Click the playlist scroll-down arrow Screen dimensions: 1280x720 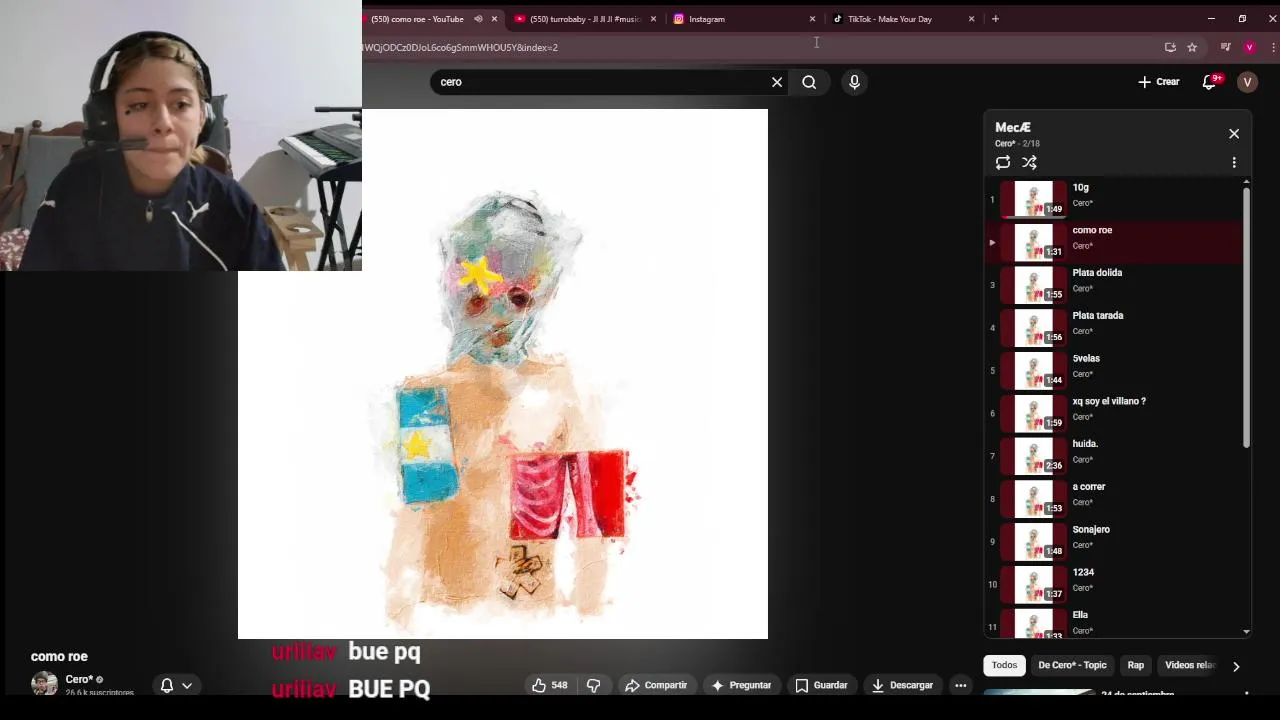[x=1246, y=632]
